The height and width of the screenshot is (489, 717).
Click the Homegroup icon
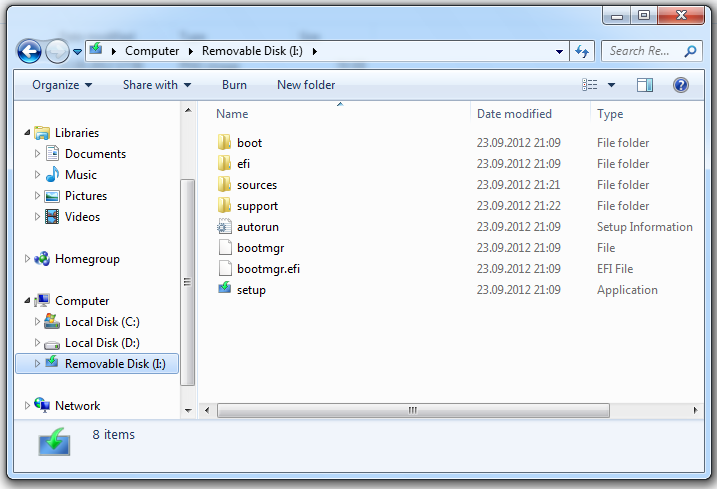(42, 258)
